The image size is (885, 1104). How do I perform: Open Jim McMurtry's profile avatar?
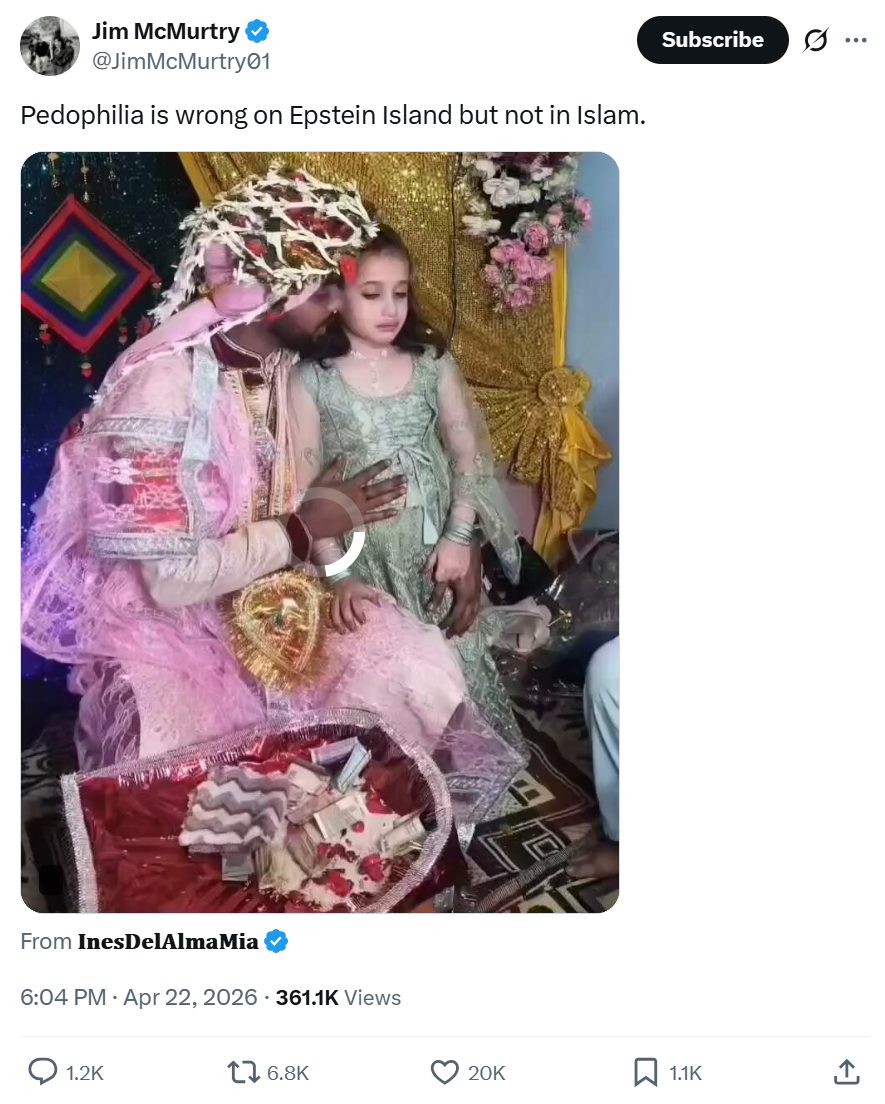tap(50, 46)
